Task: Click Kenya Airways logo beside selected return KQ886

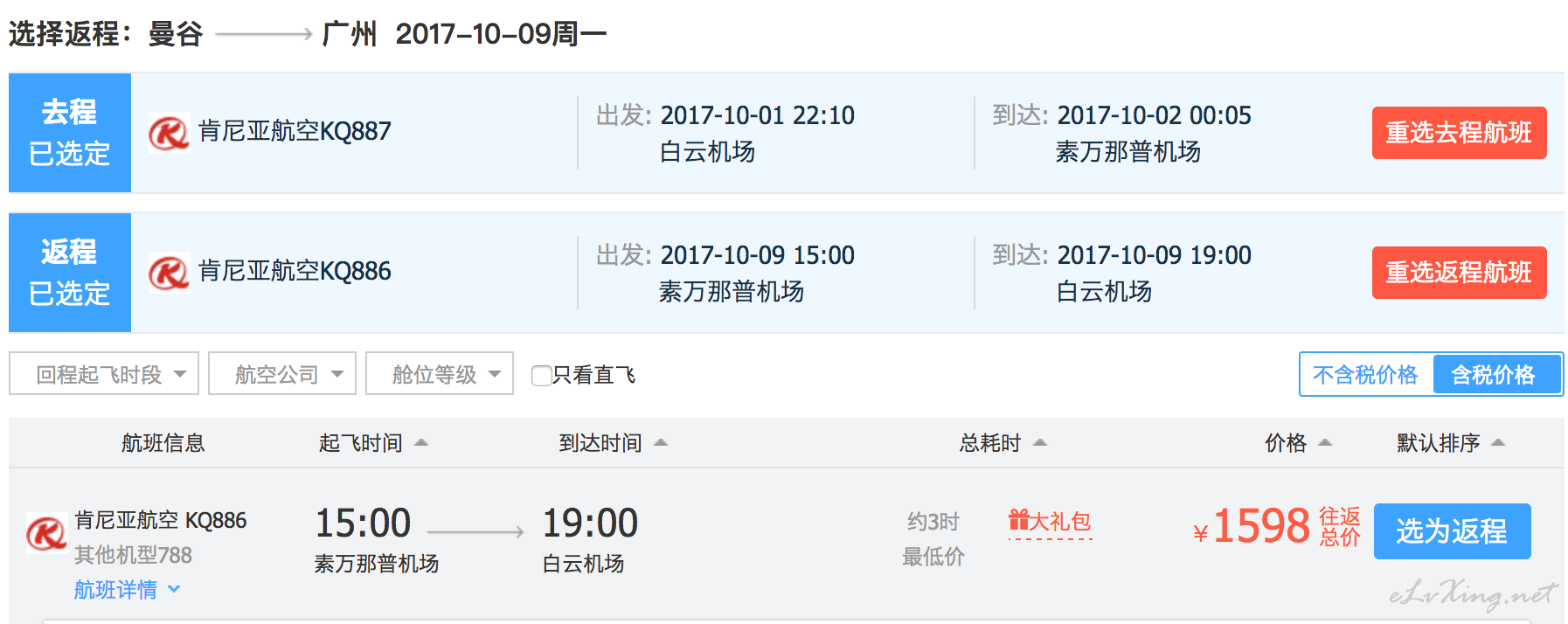Action: [x=169, y=272]
